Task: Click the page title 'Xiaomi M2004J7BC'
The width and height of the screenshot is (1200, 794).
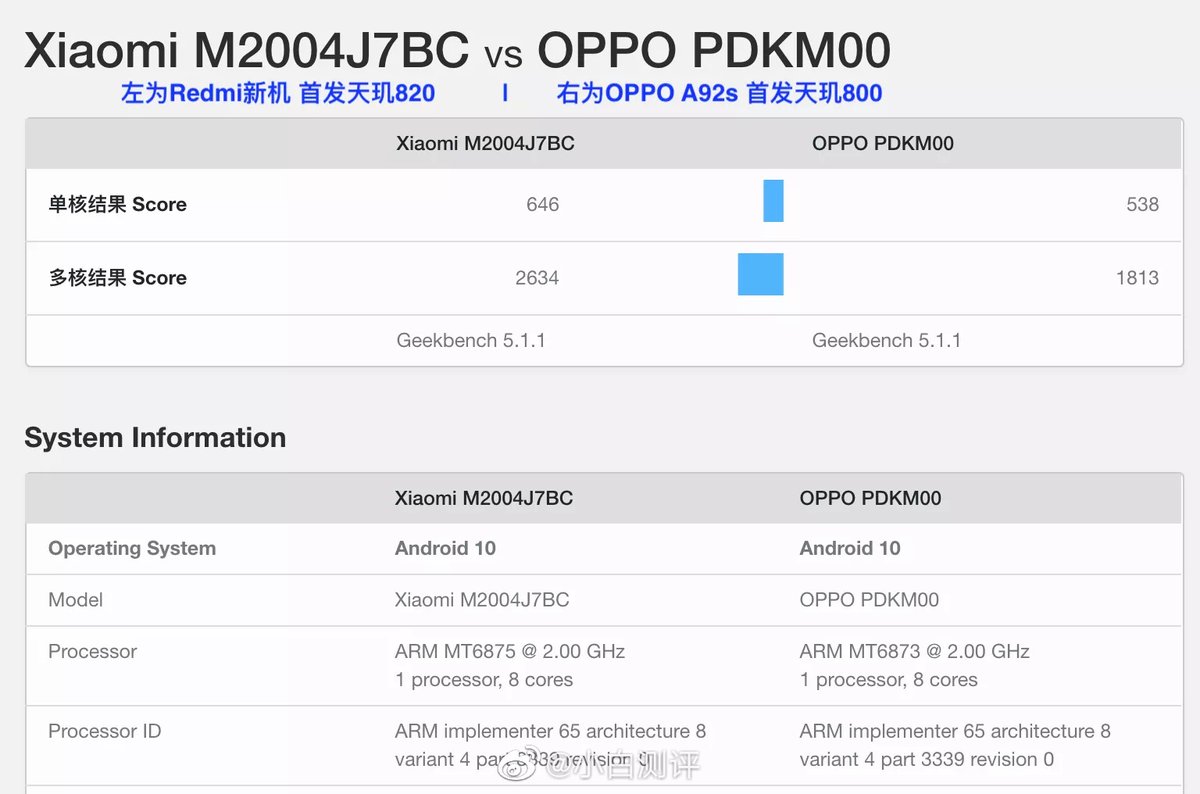Action: tap(246, 50)
